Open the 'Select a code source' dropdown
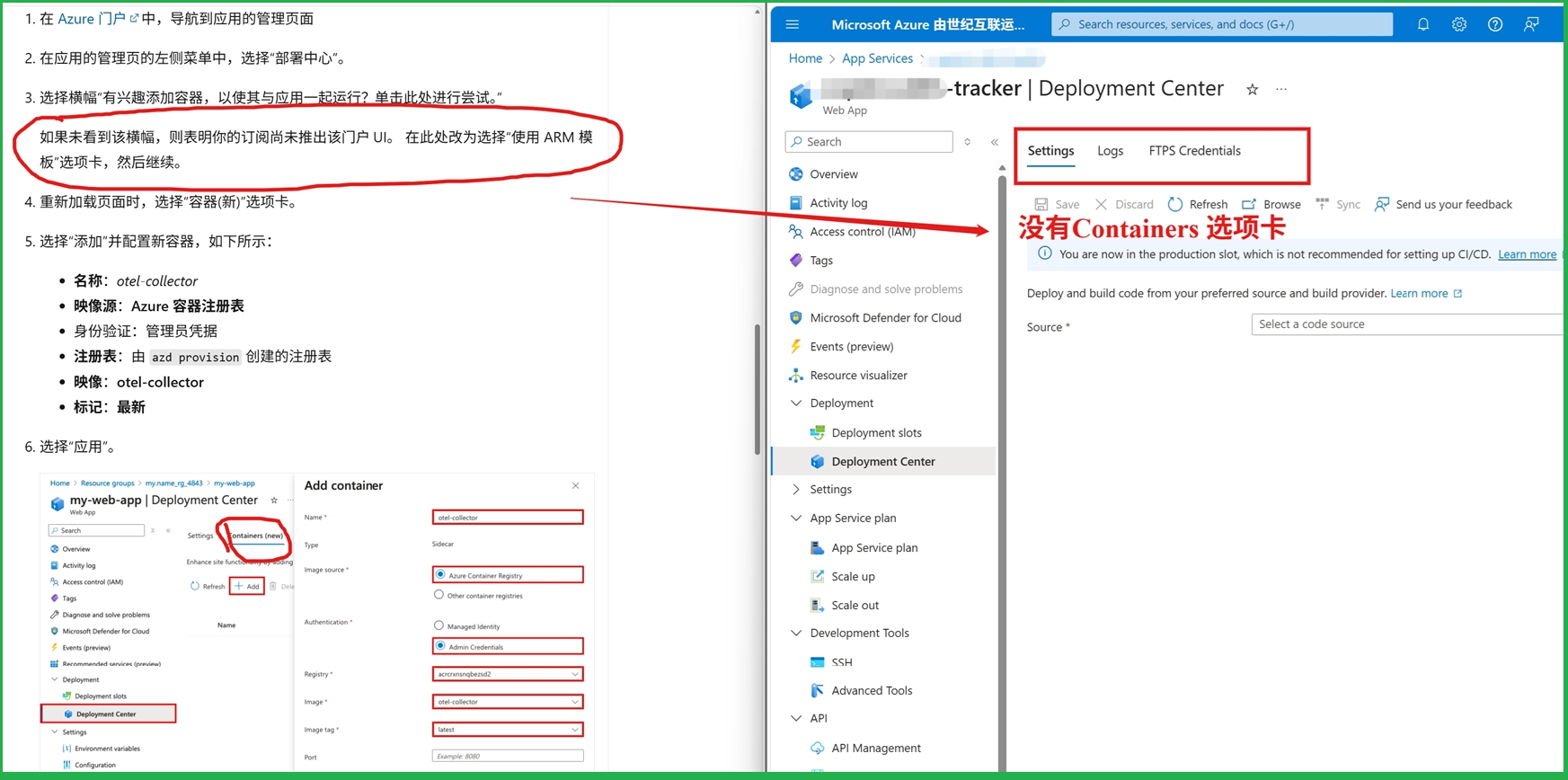The width and height of the screenshot is (1568, 780). coord(1407,324)
